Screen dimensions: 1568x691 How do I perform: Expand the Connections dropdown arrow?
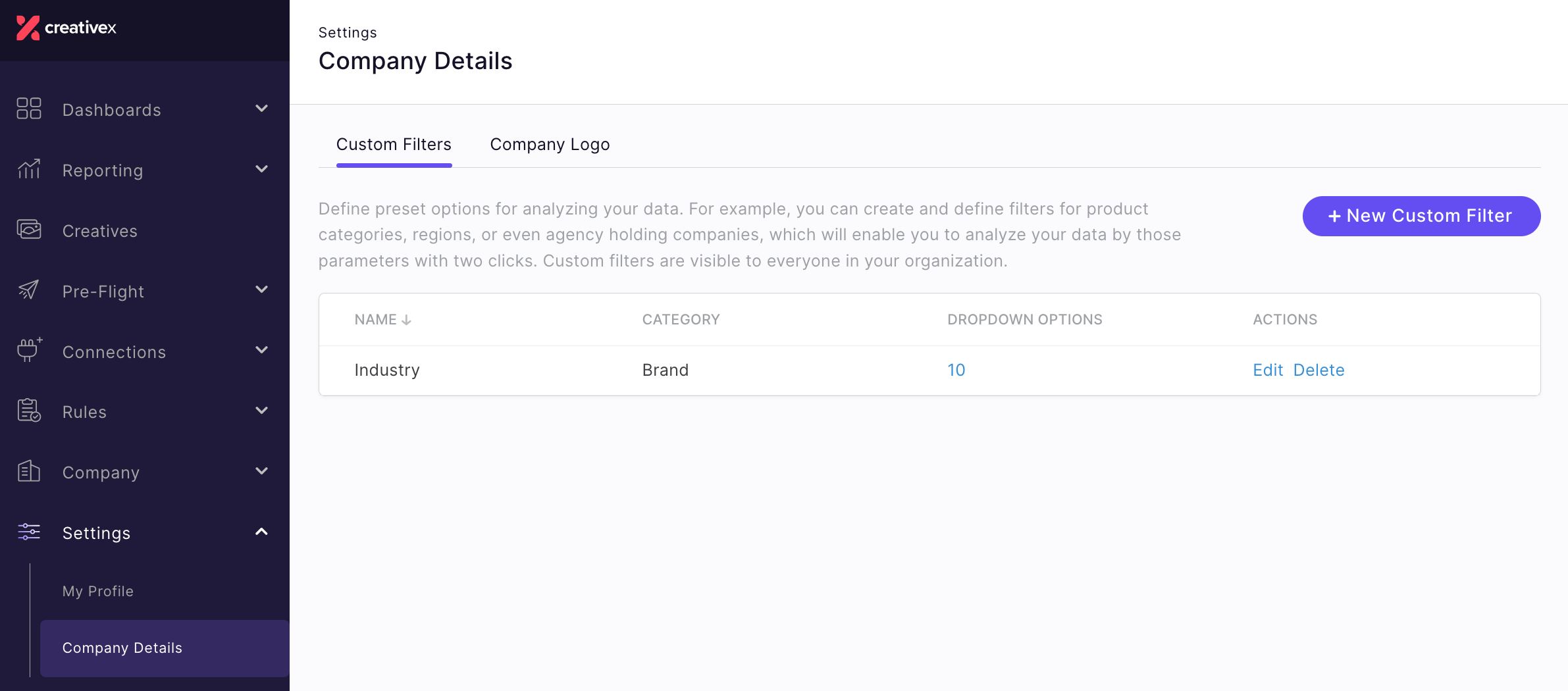261,350
